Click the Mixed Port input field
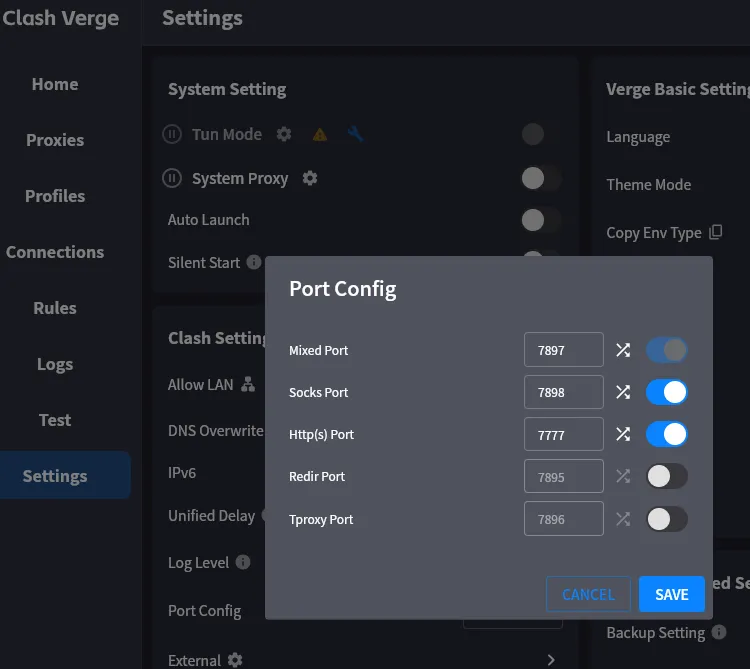750x669 pixels. 563,350
